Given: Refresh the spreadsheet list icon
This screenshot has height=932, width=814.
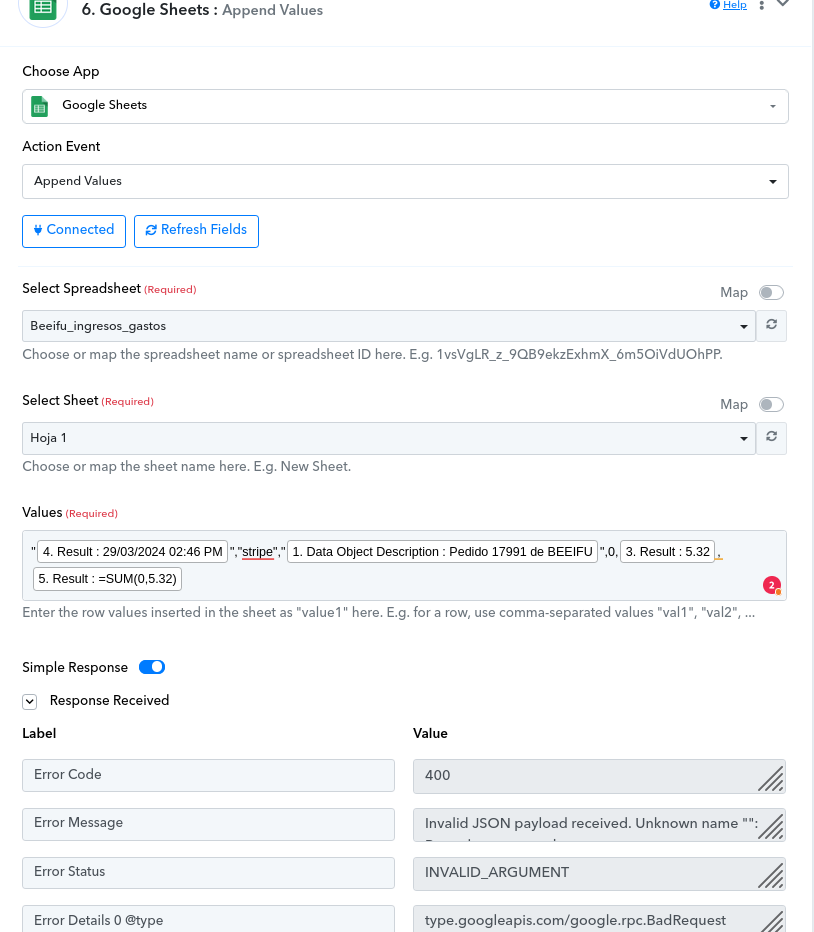Looking at the screenshot, I should [x=771, y=326].
